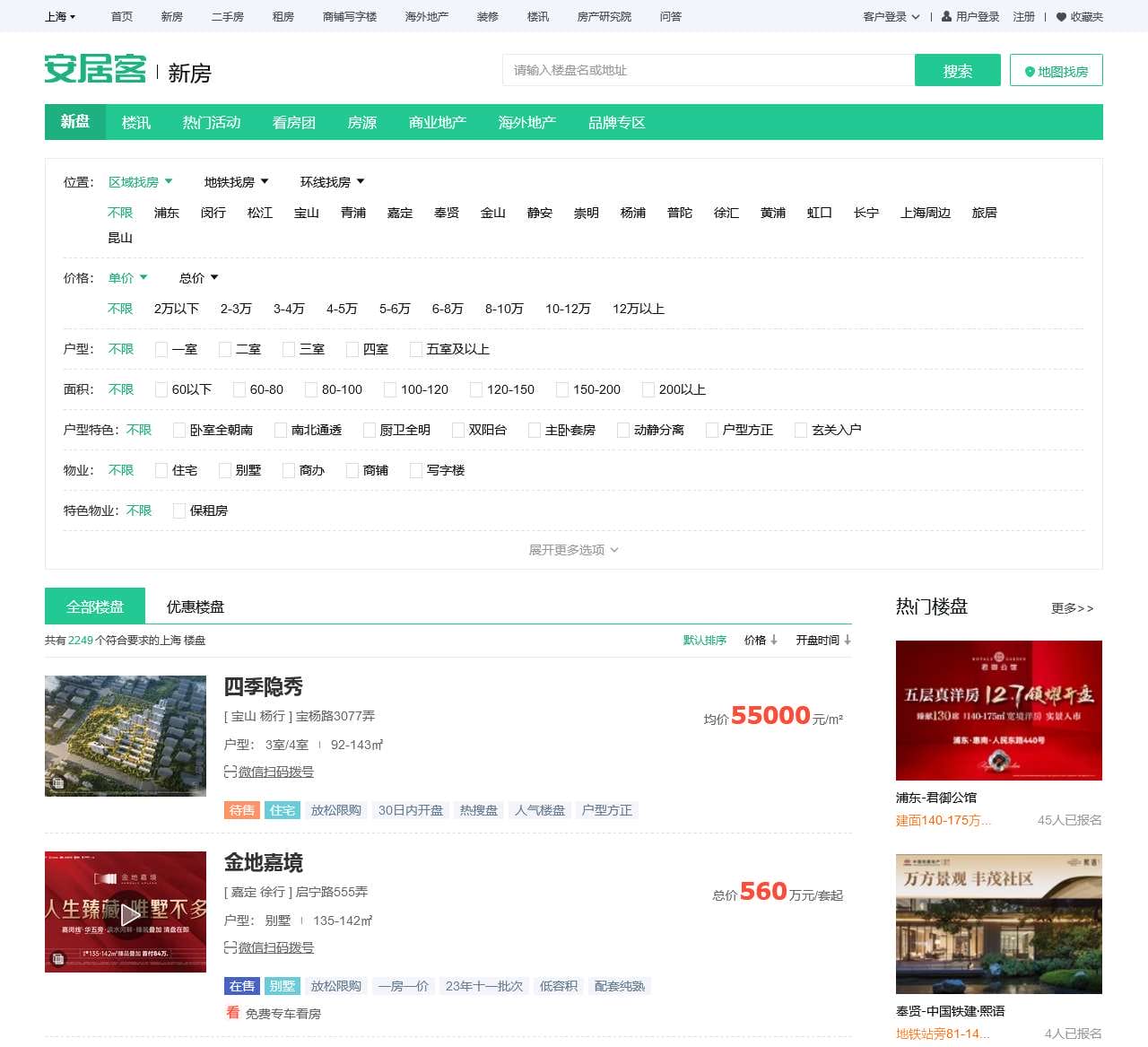Image resolution: width=1148 pixels, height=1047 pixels.
Task: Check the 三室 room filter checkbox
Action: tap(288, 349)
